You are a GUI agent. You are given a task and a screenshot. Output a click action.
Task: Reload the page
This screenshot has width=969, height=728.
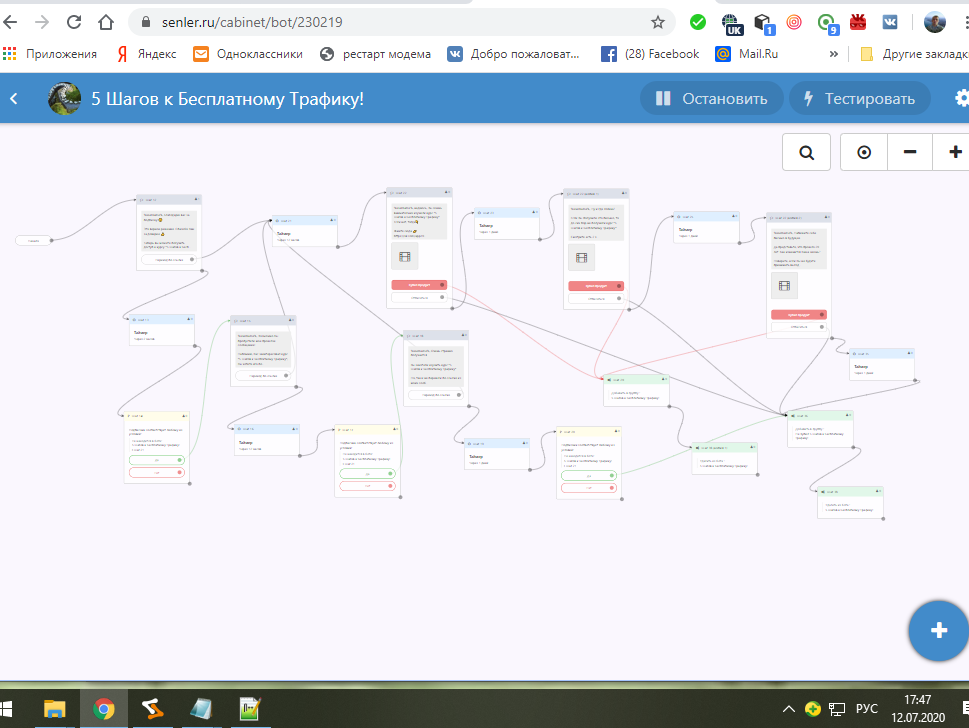click(x=75, y=22)
